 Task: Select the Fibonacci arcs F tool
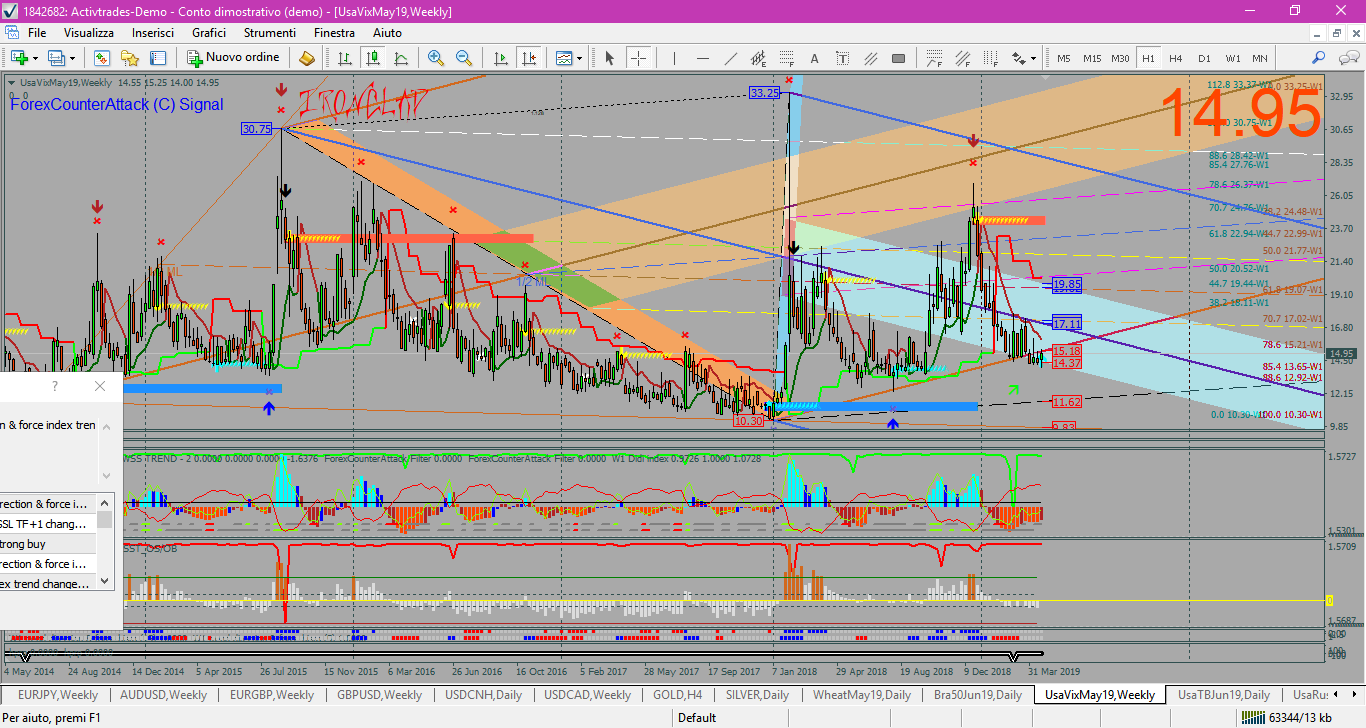point(934,58)
